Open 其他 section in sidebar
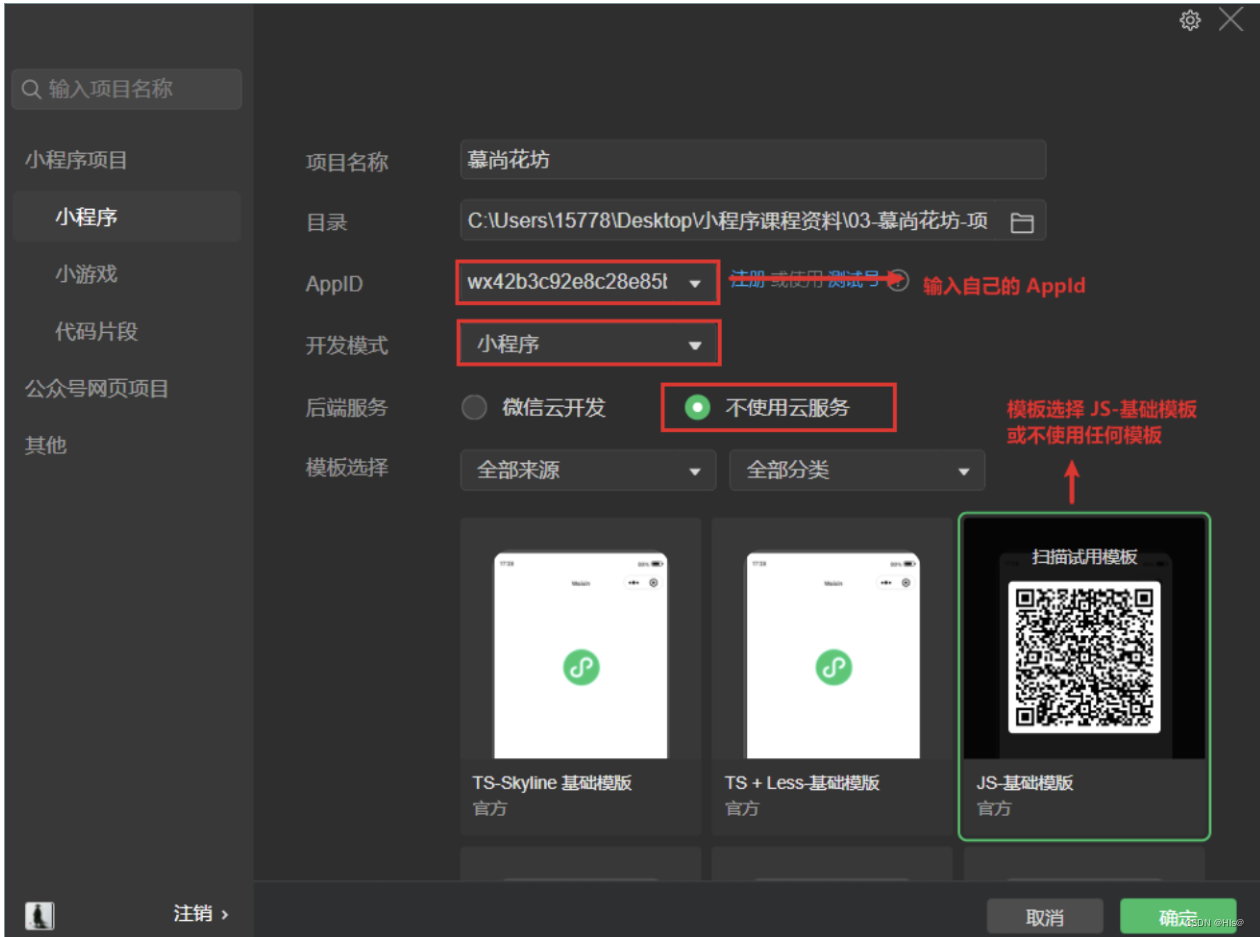This screenshot has height=937, width=1260. (46, 445)
